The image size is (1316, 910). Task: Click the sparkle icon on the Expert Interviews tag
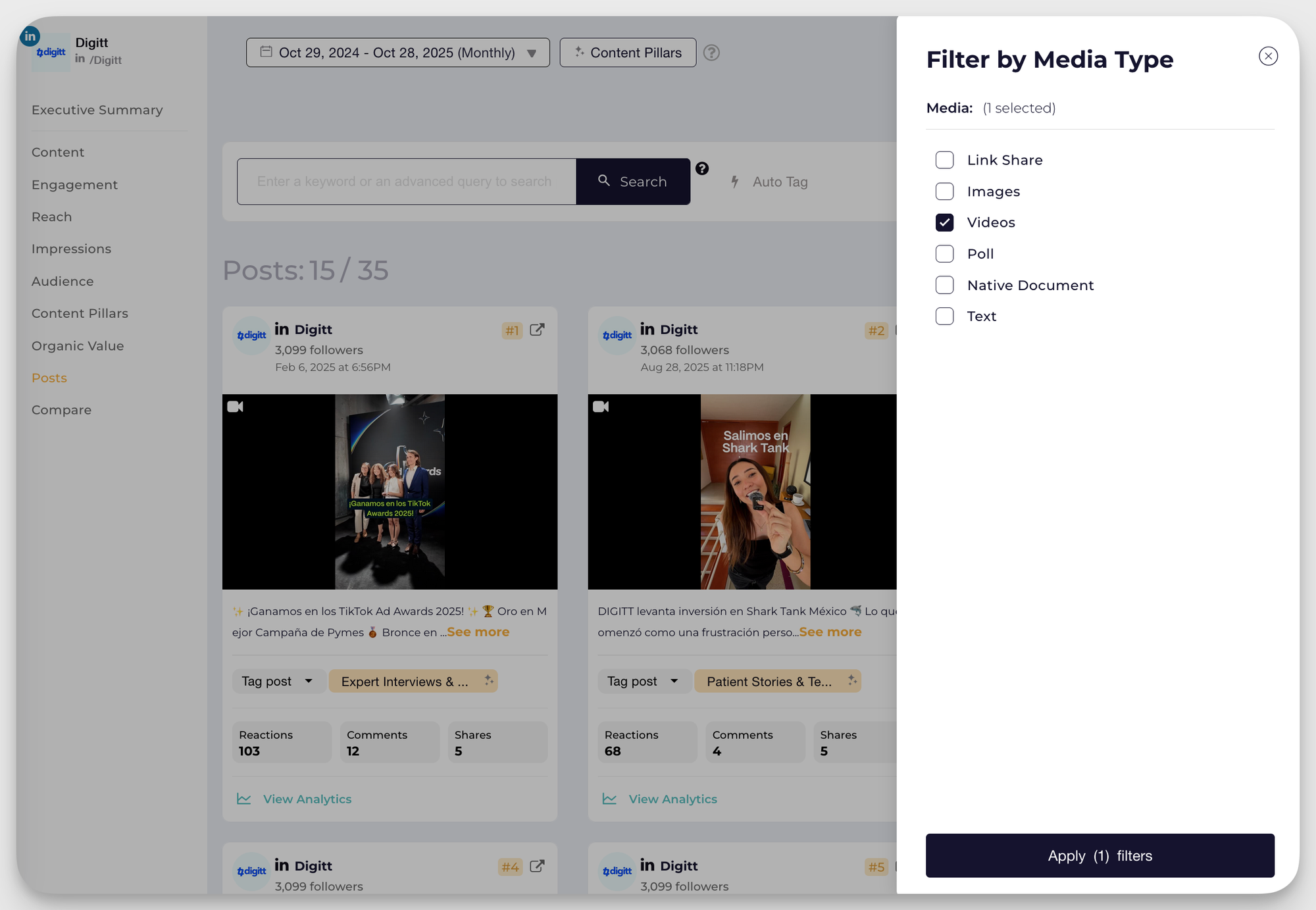tap(490, 681)
